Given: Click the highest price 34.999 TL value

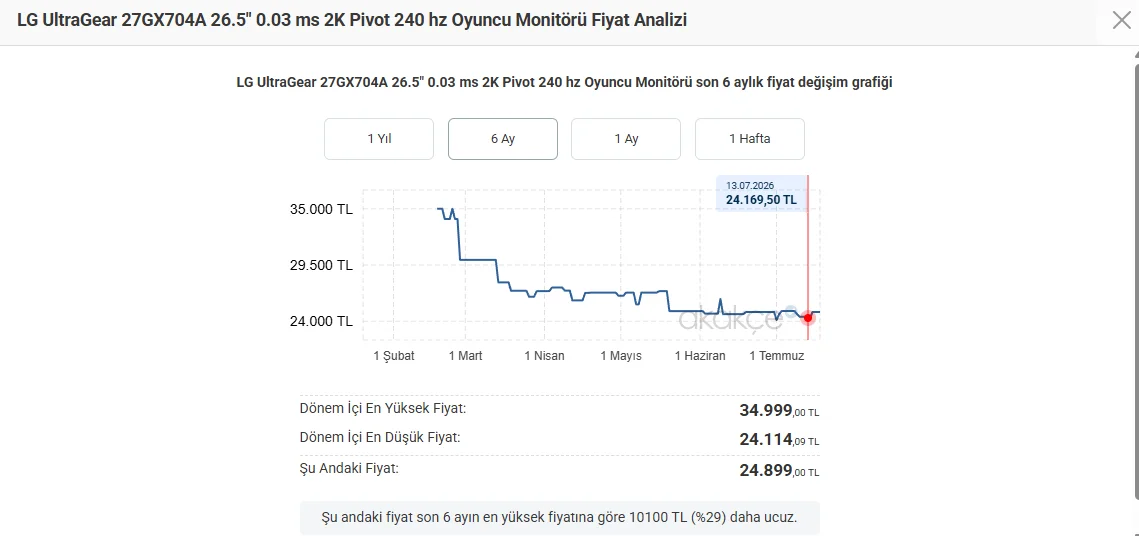Looking at the screenshot, I should coord(779,410).
